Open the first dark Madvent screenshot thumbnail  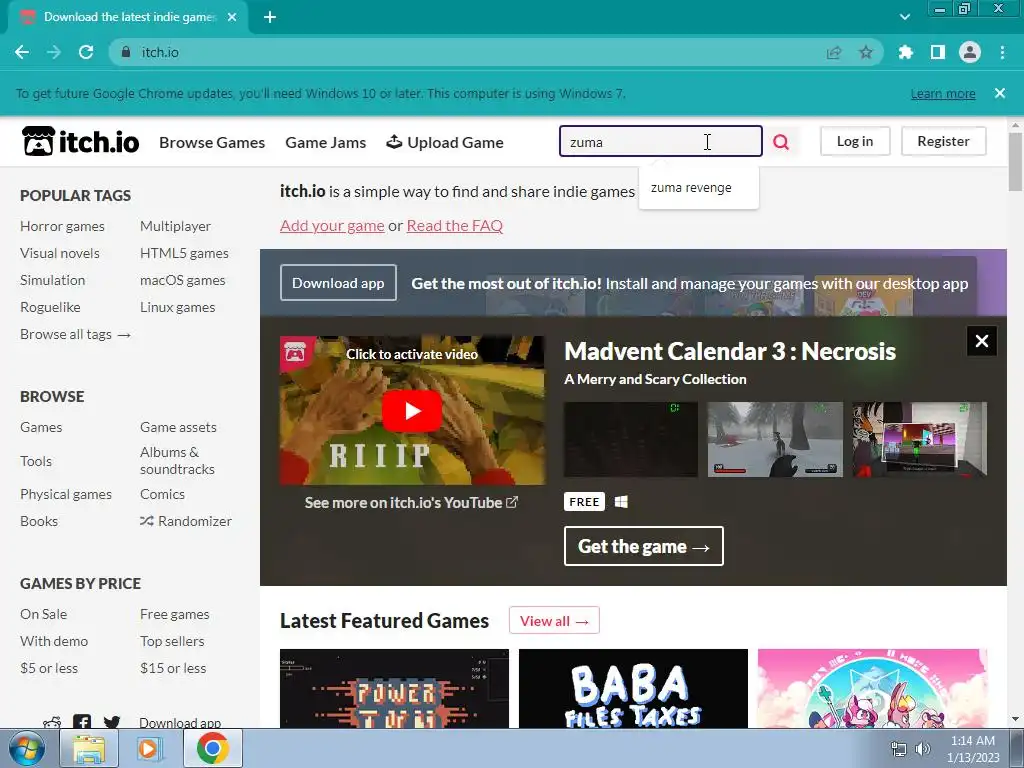(x=631, y=439)
